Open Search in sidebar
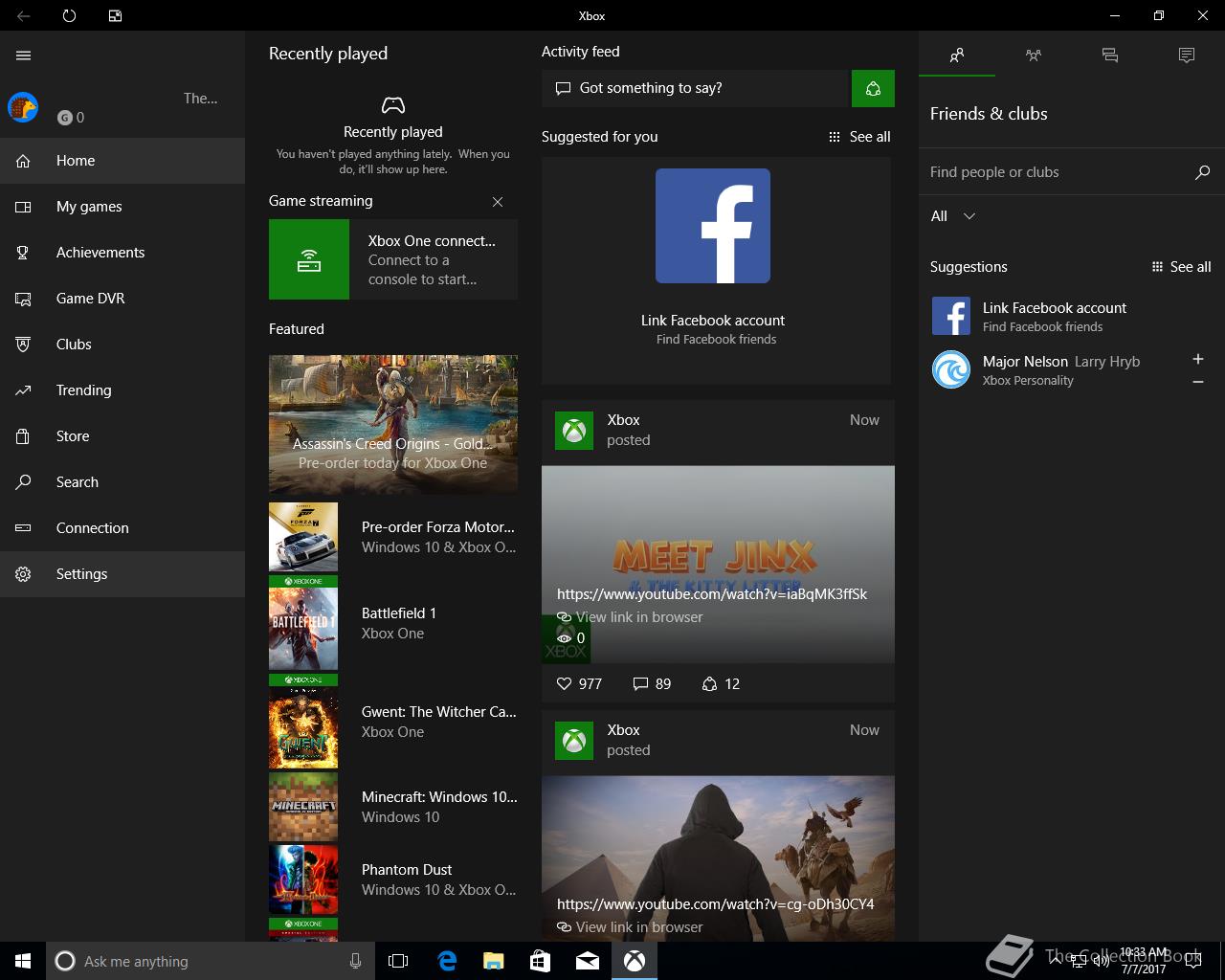The height and width of the screenshot is (980, 1225). click(122, 482)
